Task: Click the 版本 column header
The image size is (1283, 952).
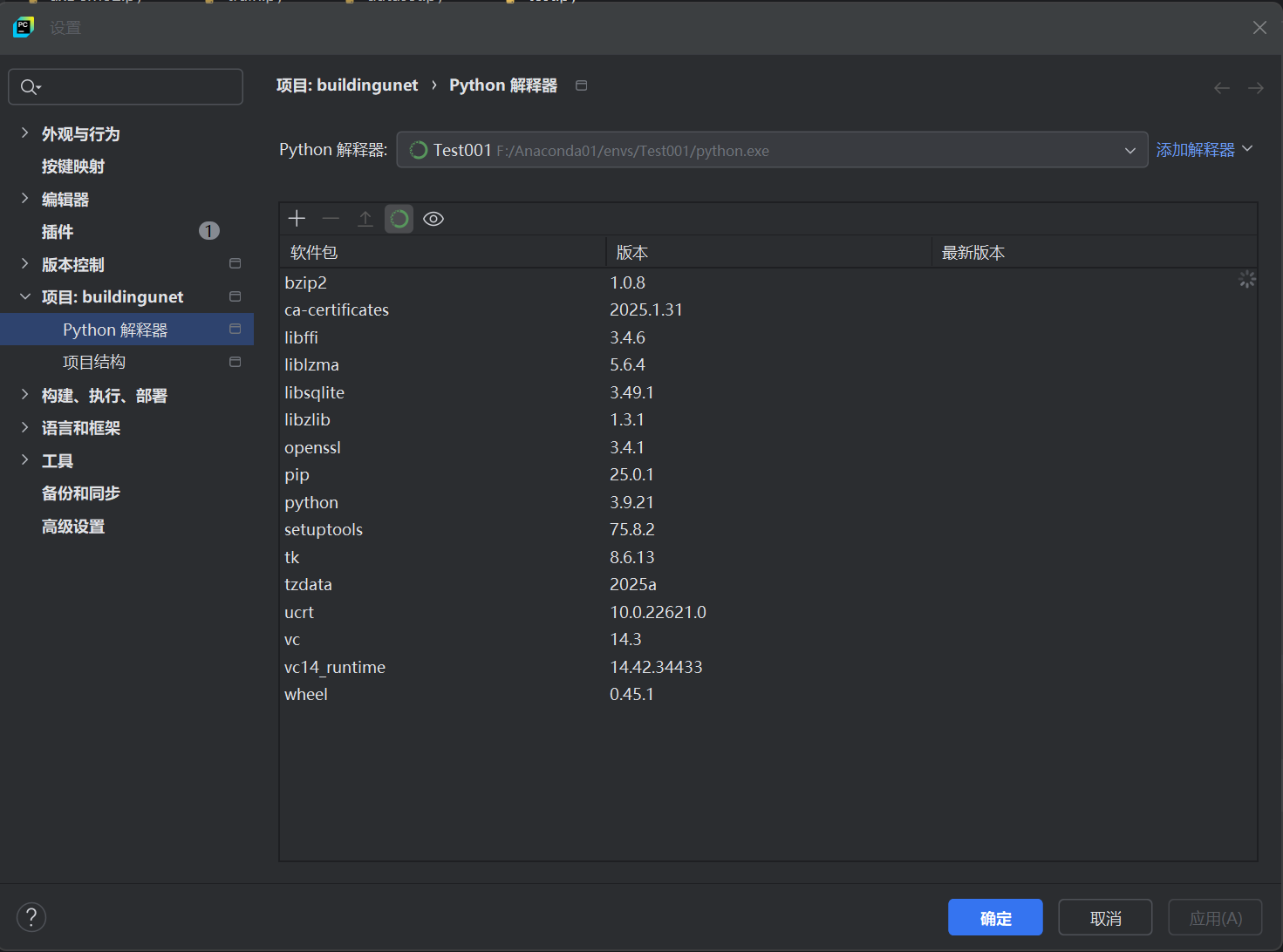Action: coord(769,252)
